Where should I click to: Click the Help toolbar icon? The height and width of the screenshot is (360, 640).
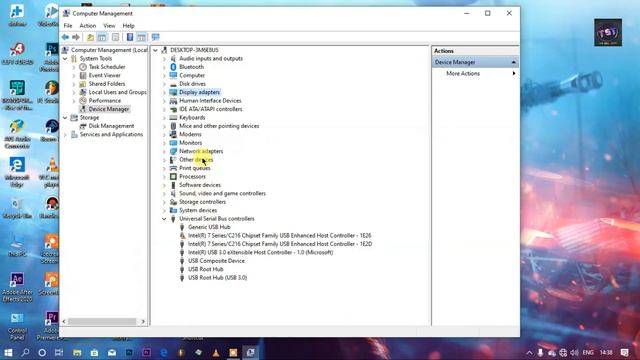tap(130, 37)
